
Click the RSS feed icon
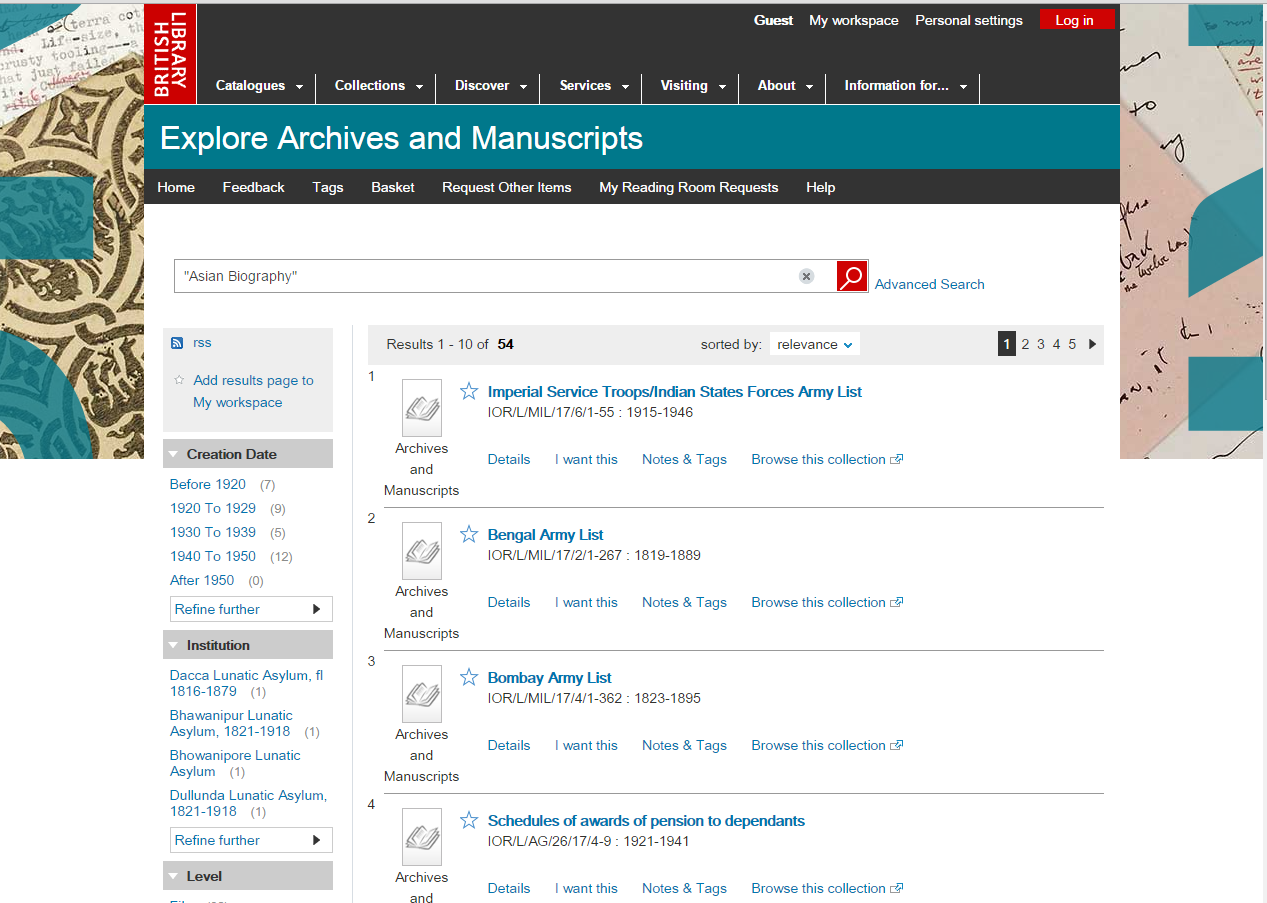tap(177, 343)
